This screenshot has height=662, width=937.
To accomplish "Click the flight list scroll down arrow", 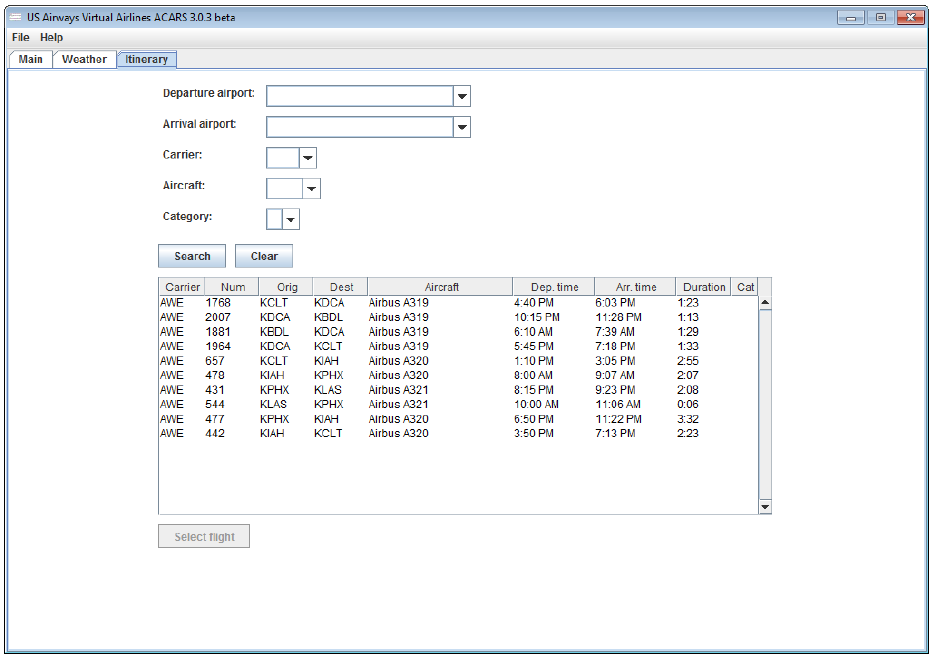I will [765, 507].
